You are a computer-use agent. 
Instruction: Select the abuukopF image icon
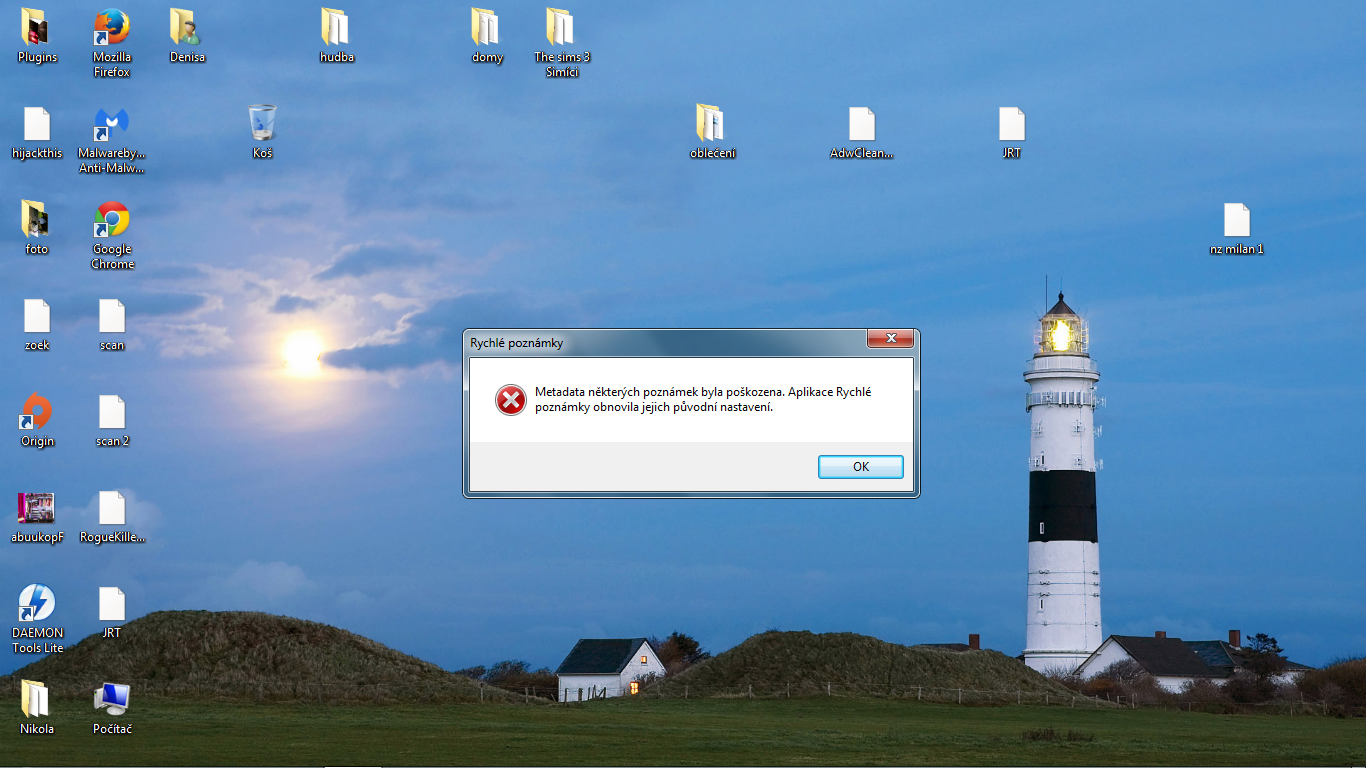37,507
